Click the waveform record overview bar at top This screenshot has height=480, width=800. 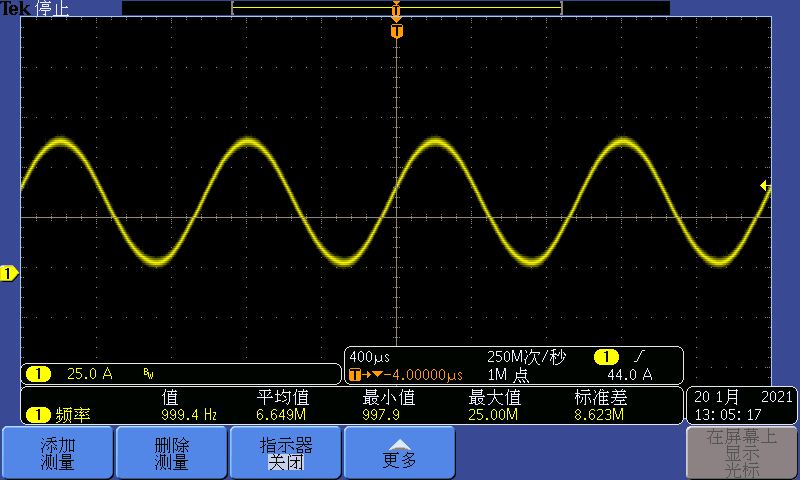point(396,8)
